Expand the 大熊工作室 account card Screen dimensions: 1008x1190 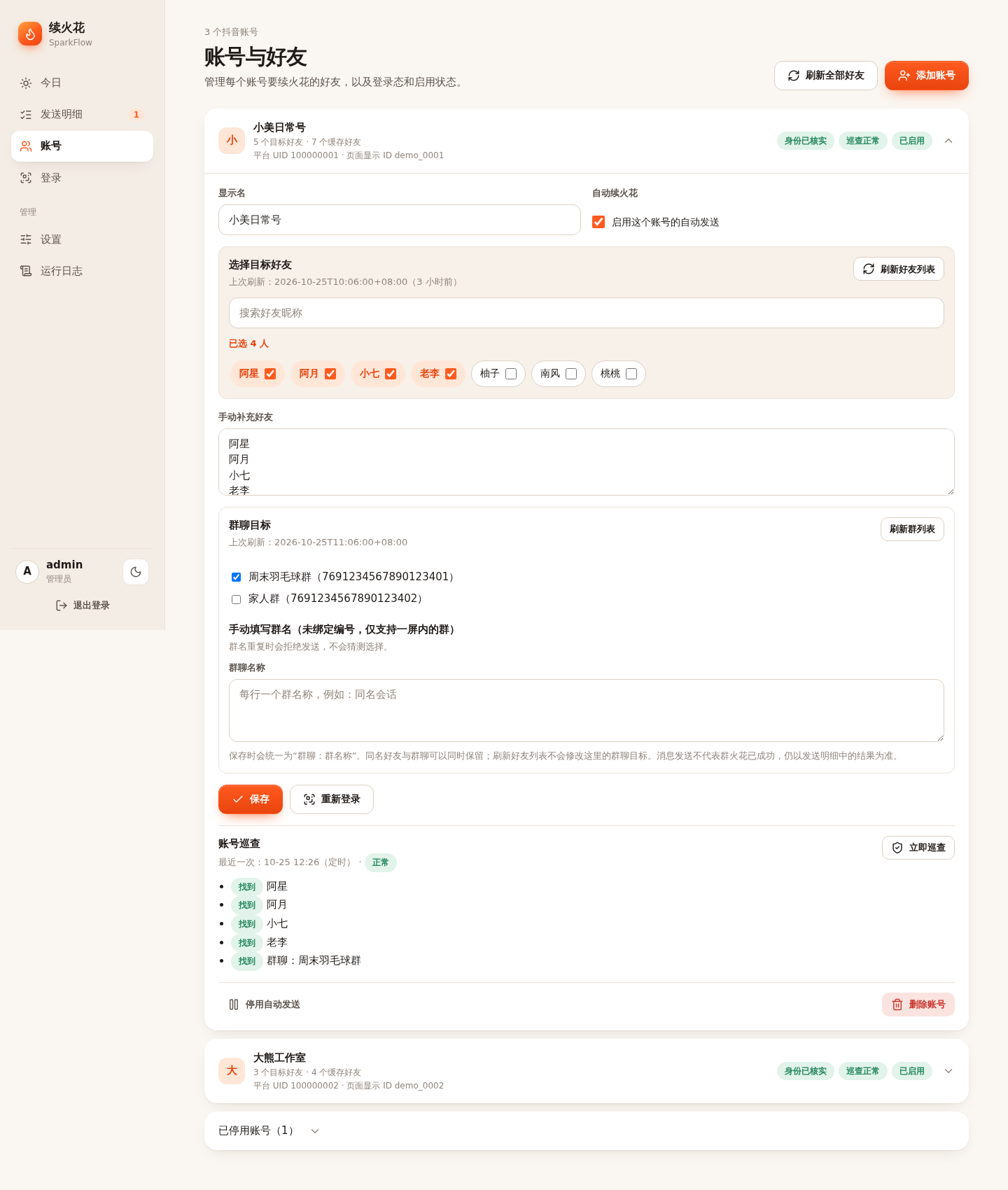(x=948, y=1071)
